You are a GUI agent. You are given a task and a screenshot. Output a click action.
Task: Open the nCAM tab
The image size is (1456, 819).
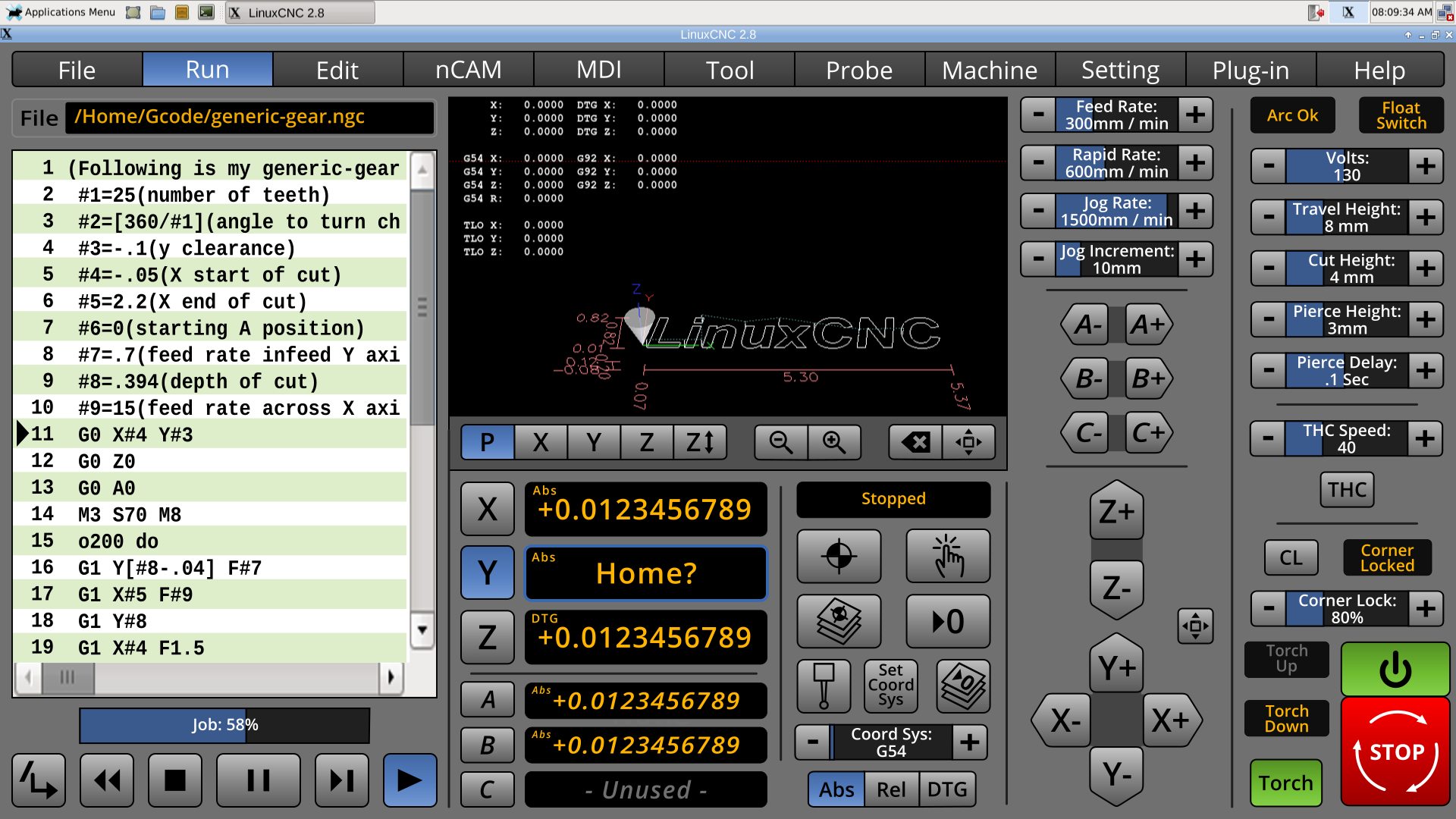(x=469, y=70)
